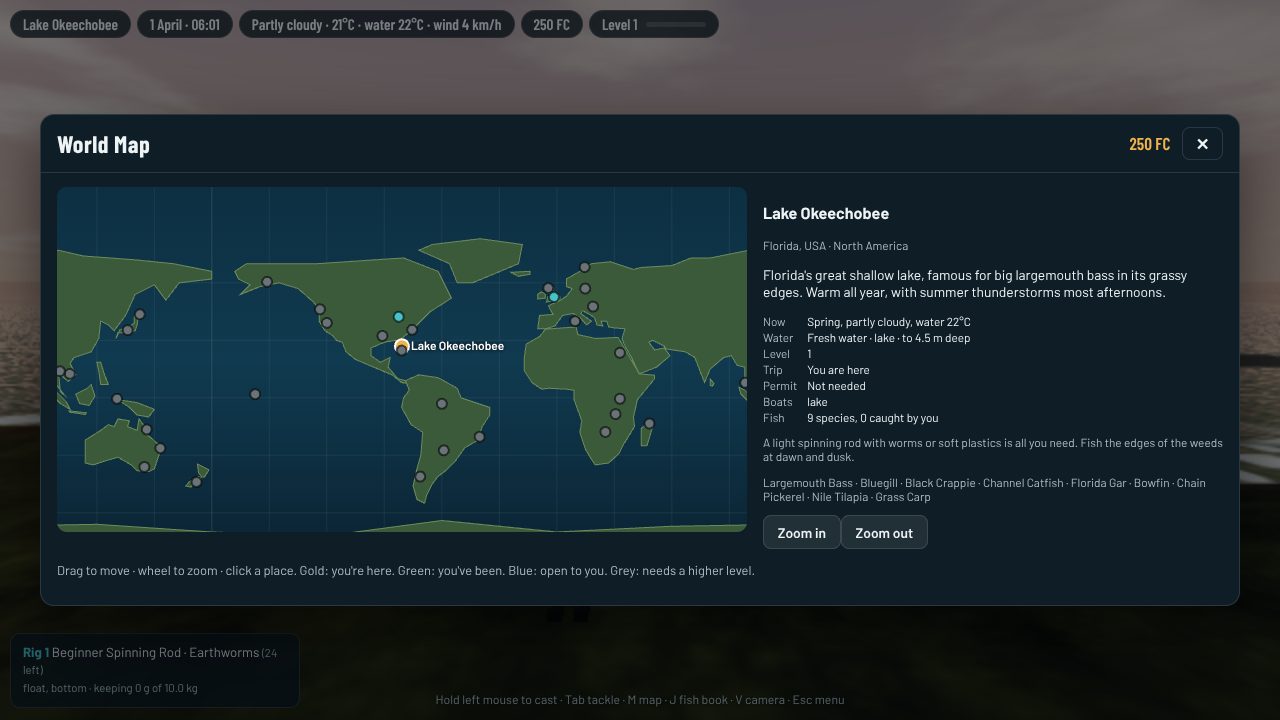Click 'Florida, USA · North America' text
The image size is (1280, 720).
click(x=835, y=246)
